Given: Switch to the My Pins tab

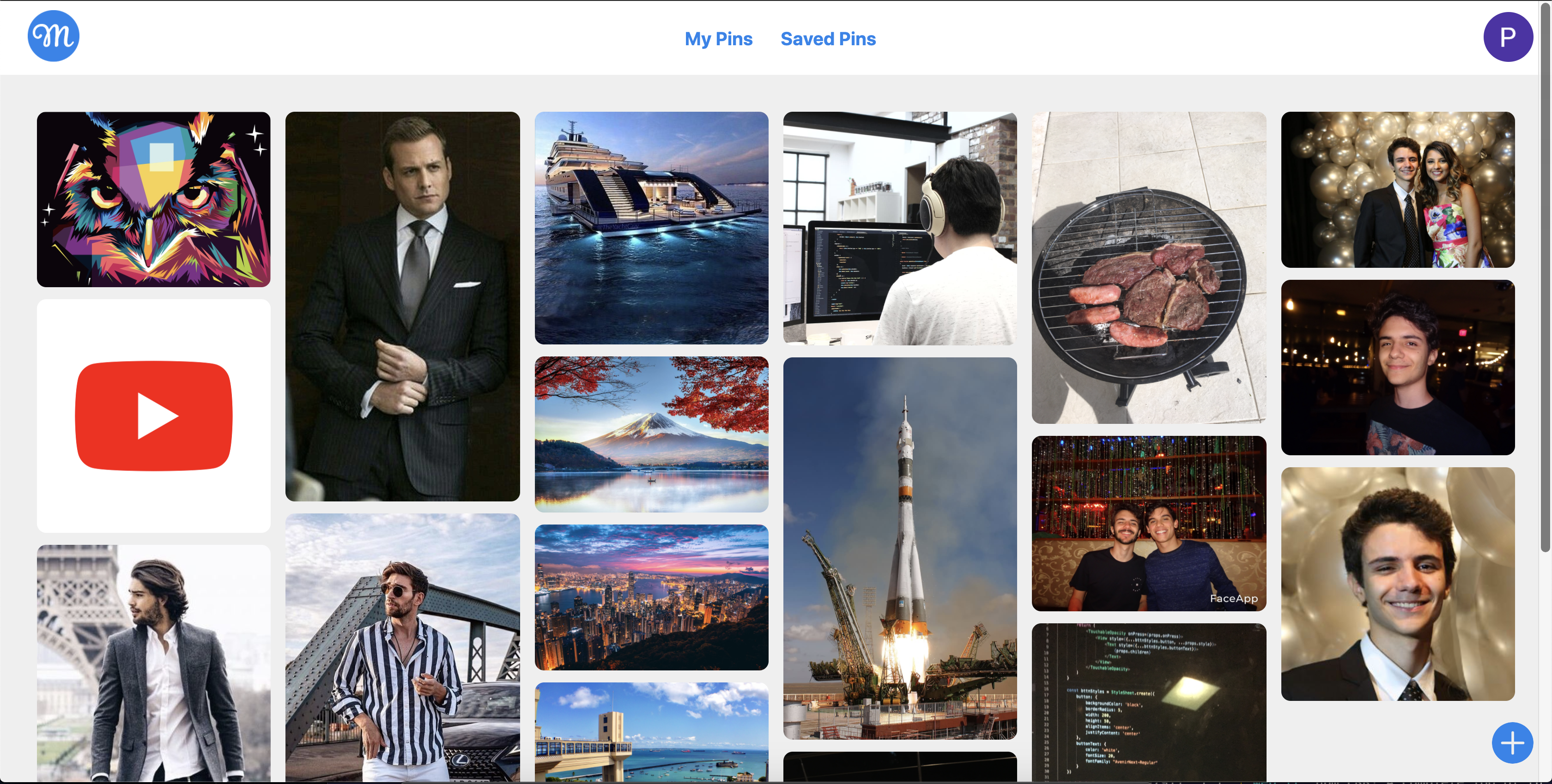Looking at the screenshot, I should pos(718,39).
